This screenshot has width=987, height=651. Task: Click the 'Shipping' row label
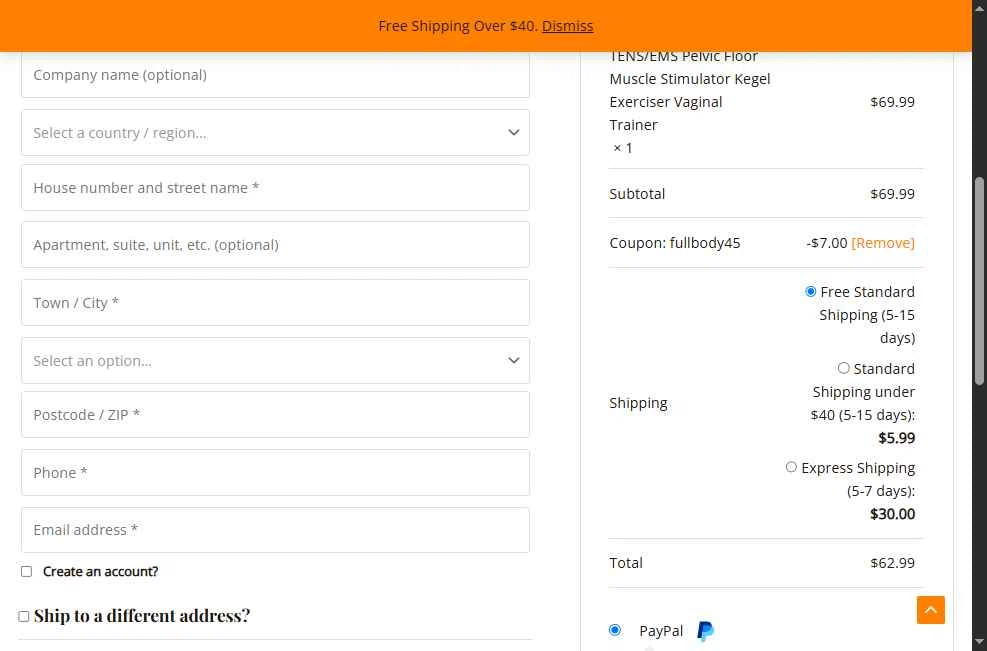tap(638, 403)
